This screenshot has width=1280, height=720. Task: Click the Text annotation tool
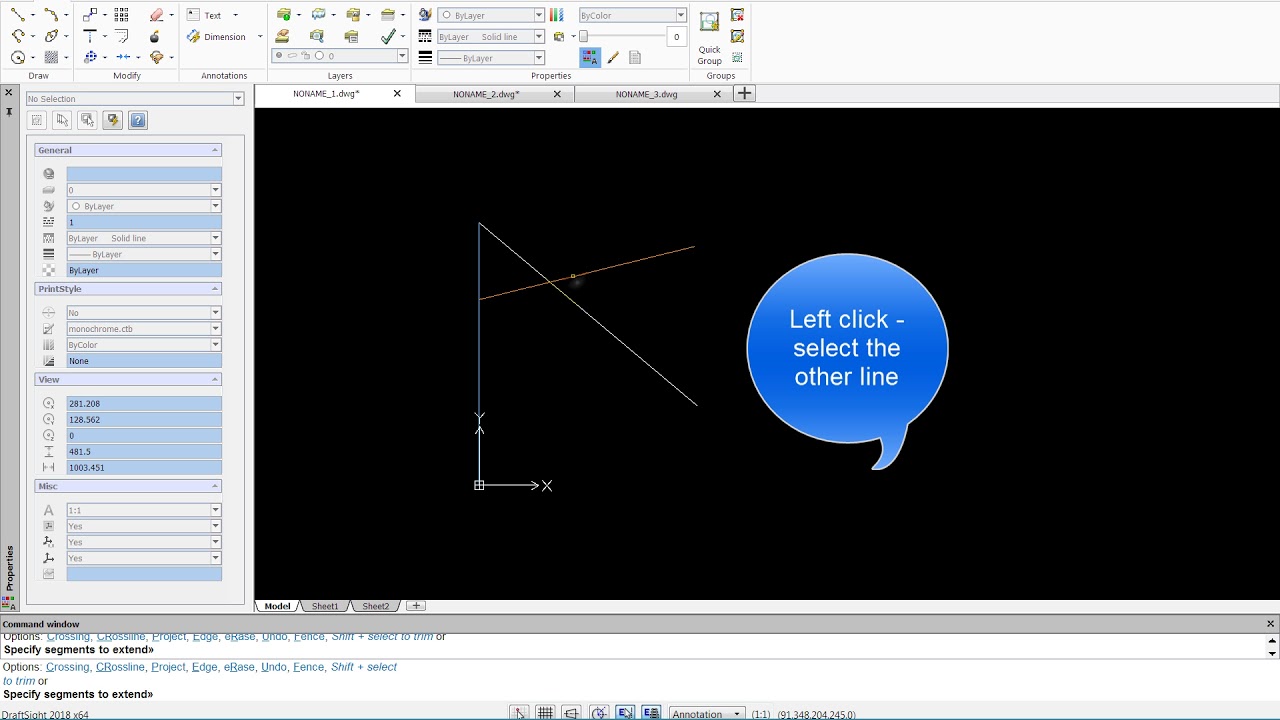(206, 15)
